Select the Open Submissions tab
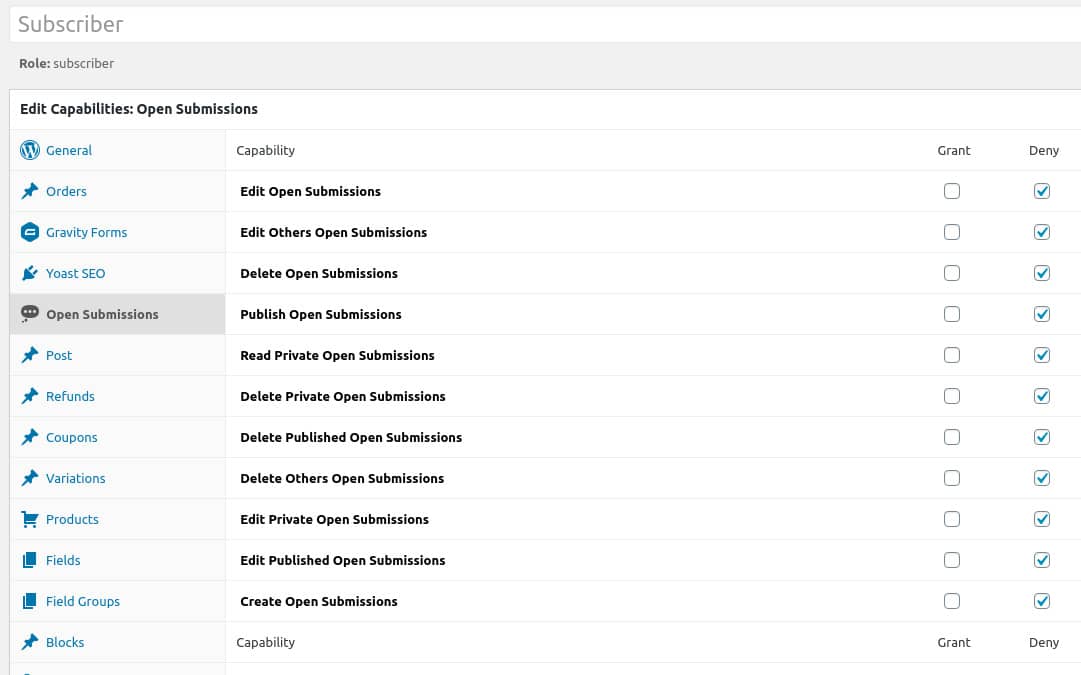The width and height of the screenshot is (1081, 675). pos(117,314)
